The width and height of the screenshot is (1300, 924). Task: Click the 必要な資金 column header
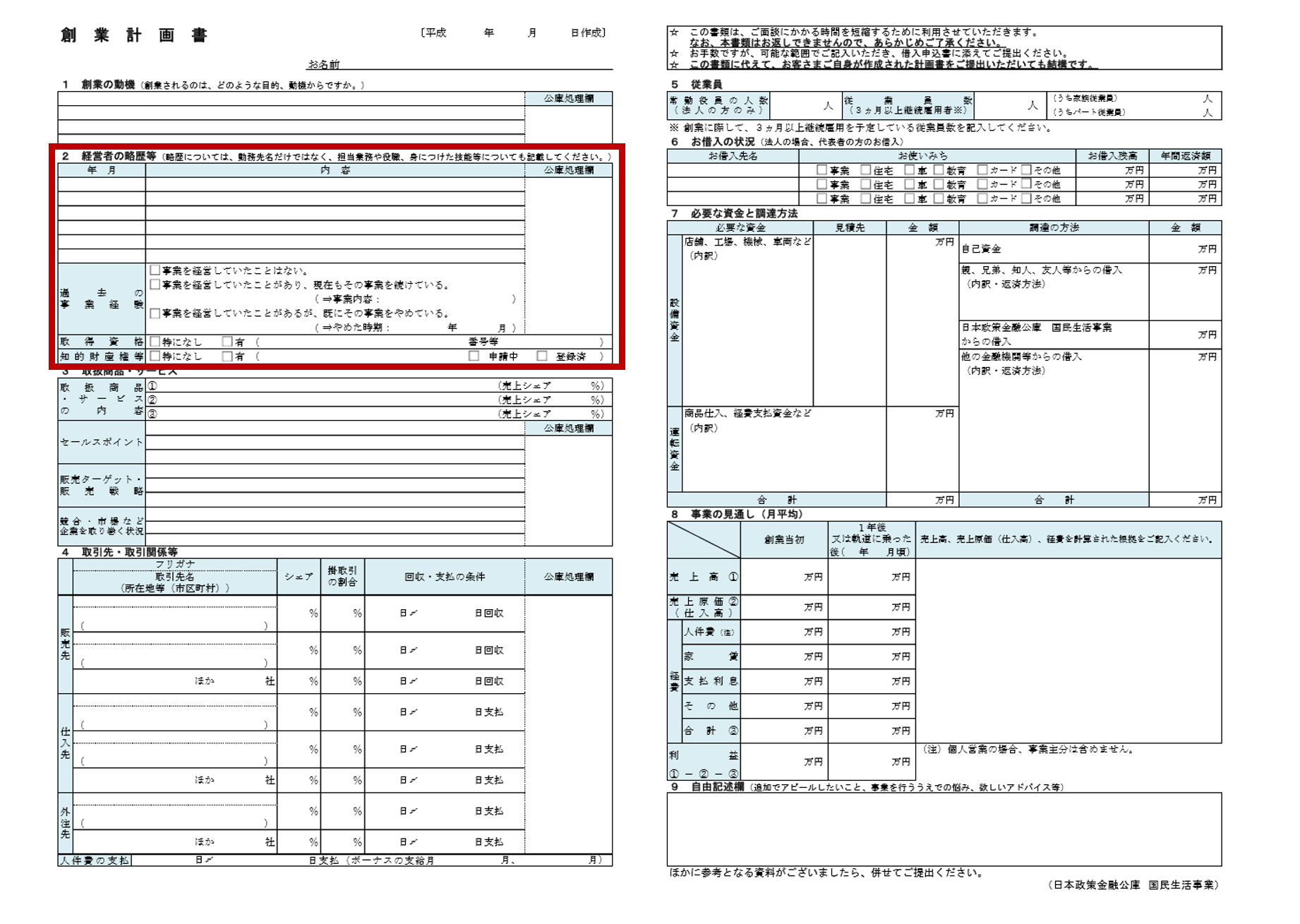click(740, 228)
